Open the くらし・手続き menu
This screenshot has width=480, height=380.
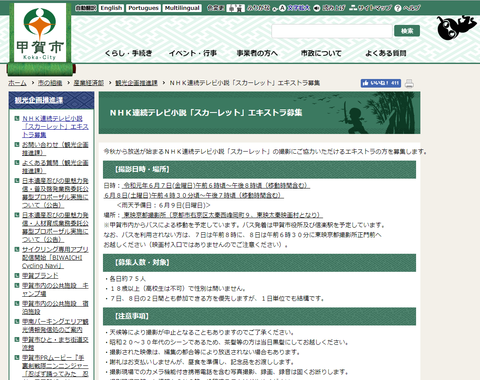(x=128, y=53)
